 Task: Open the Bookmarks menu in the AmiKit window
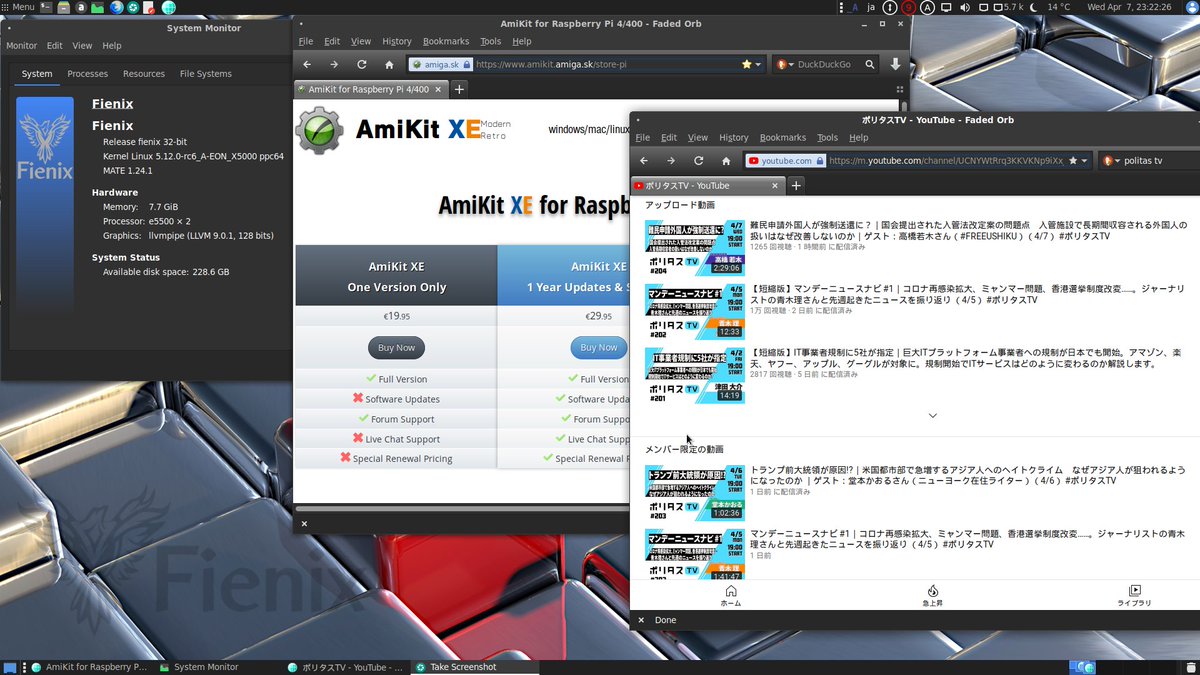[446, 41]
